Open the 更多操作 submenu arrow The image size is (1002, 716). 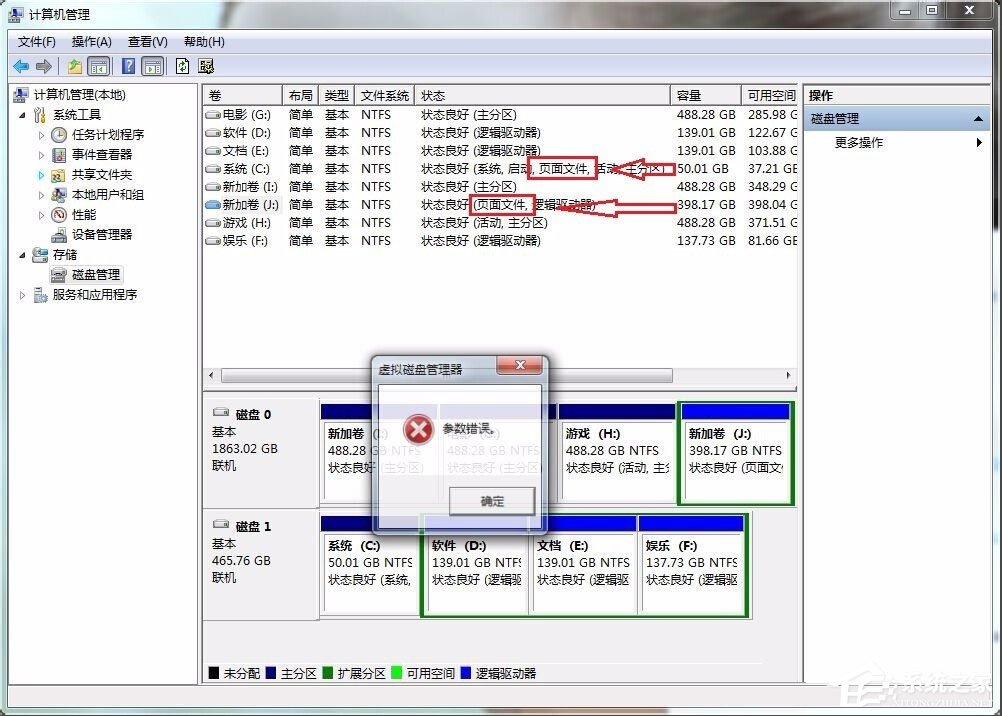pyautogui.click(x=981, y=142)
